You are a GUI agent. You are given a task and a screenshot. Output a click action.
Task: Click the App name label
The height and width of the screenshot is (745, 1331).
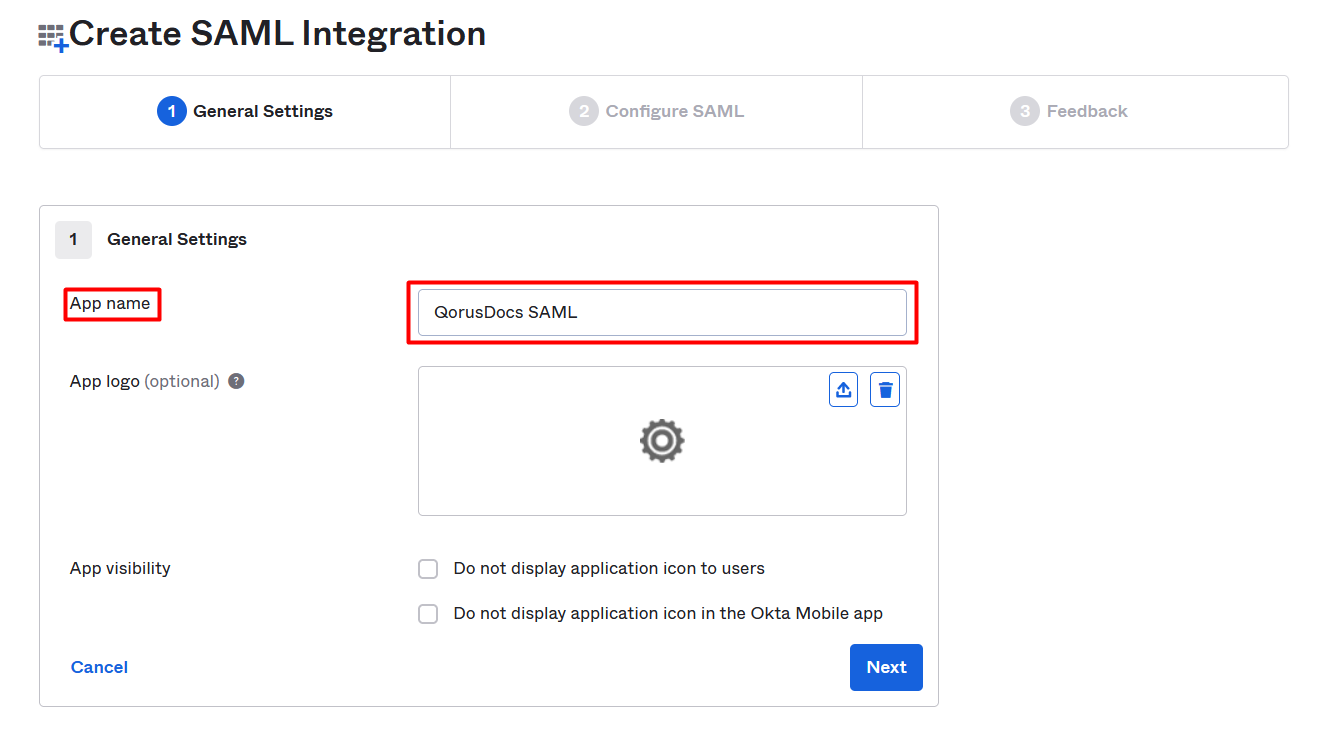[x=110, y=303]
